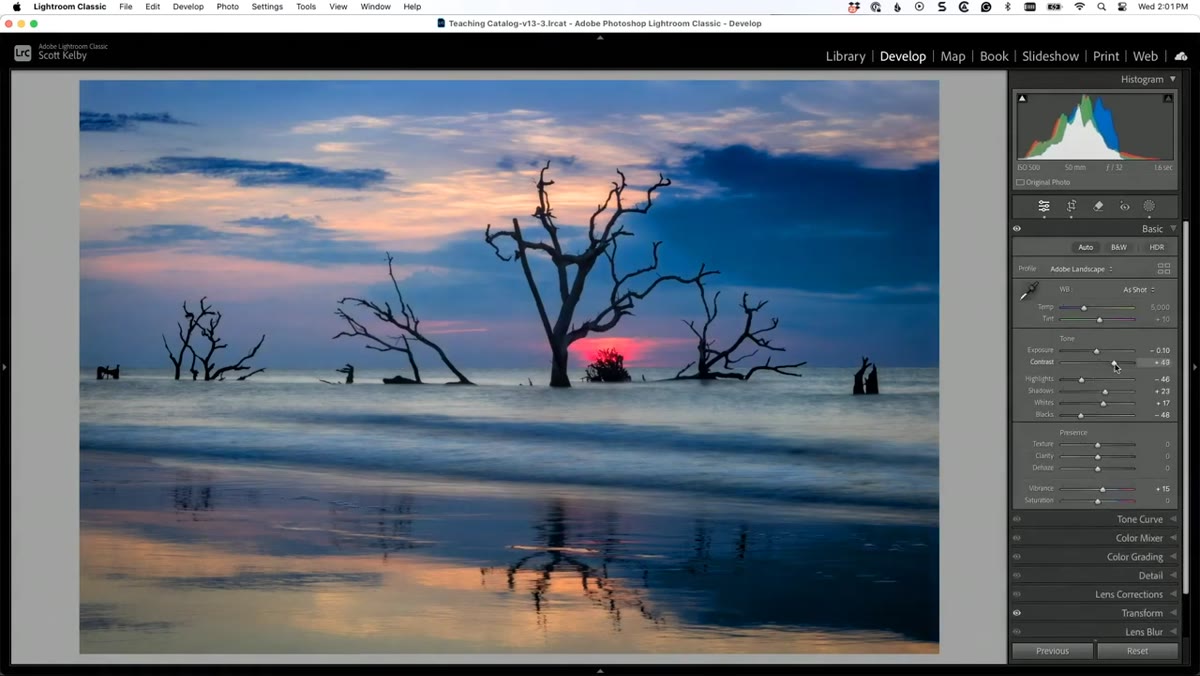Show the filmstrip with bottom arrow

tap(600, 671)
